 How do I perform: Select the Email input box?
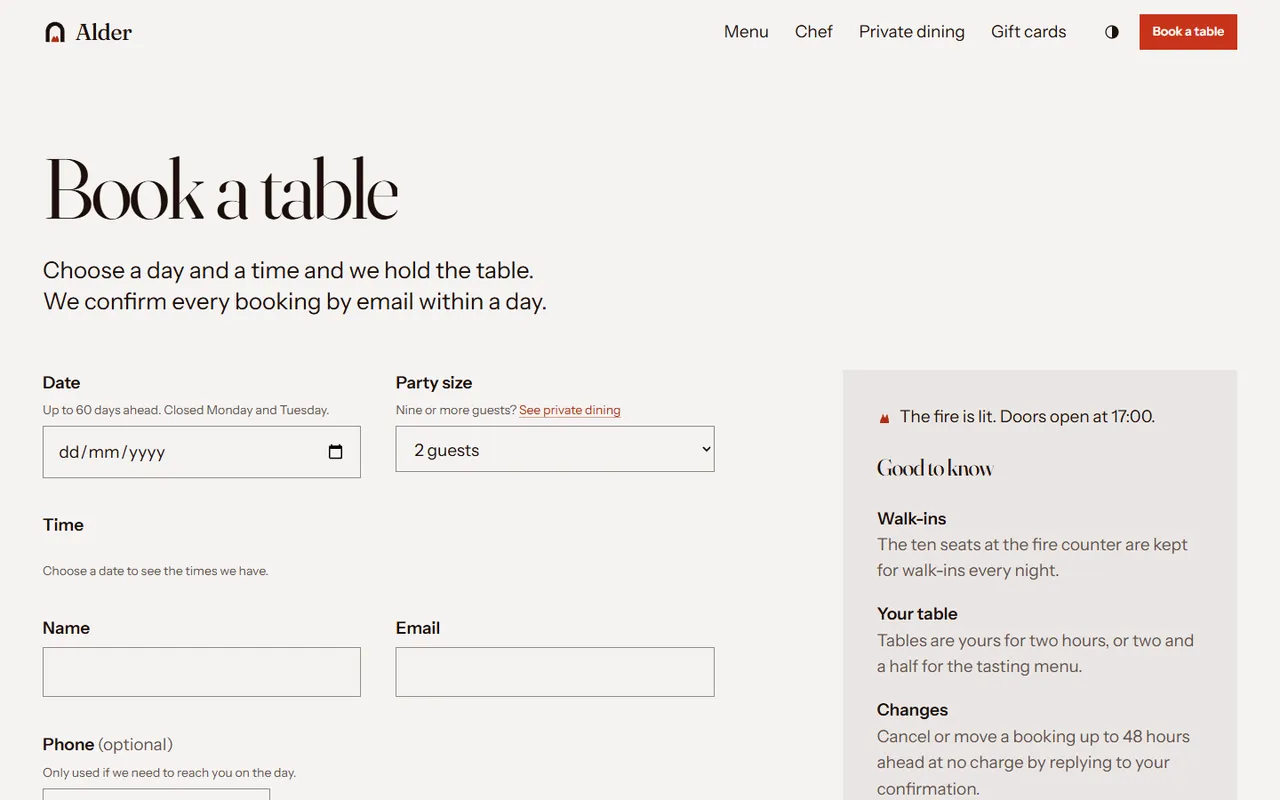pyautogui.click(x=555, y=672)
